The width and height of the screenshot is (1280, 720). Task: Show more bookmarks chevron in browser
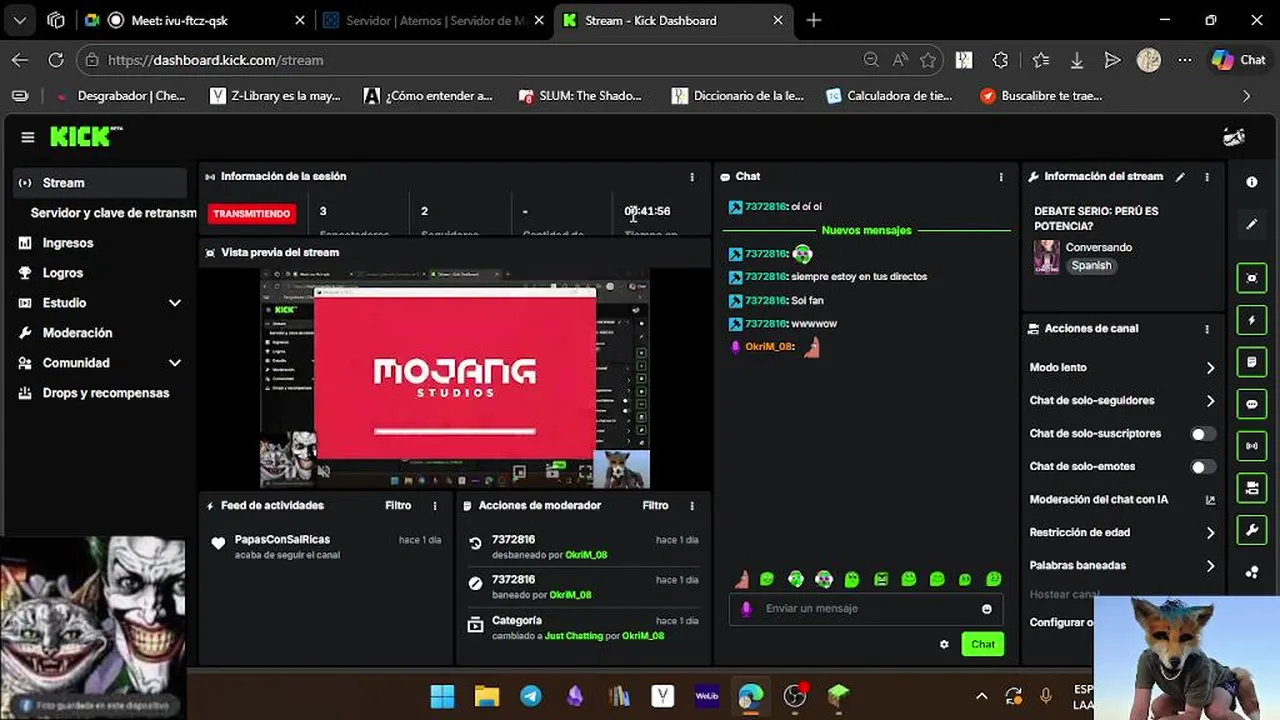[x=1246, y=96]
